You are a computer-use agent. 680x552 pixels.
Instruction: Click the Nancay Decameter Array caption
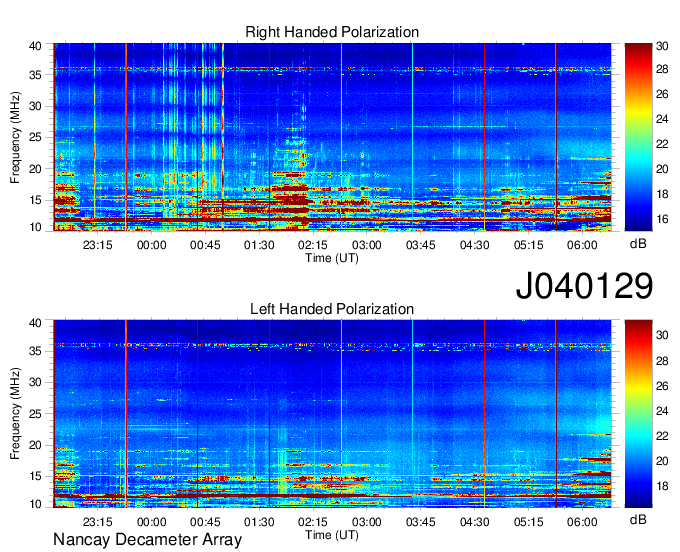click(x=147, y=540)
